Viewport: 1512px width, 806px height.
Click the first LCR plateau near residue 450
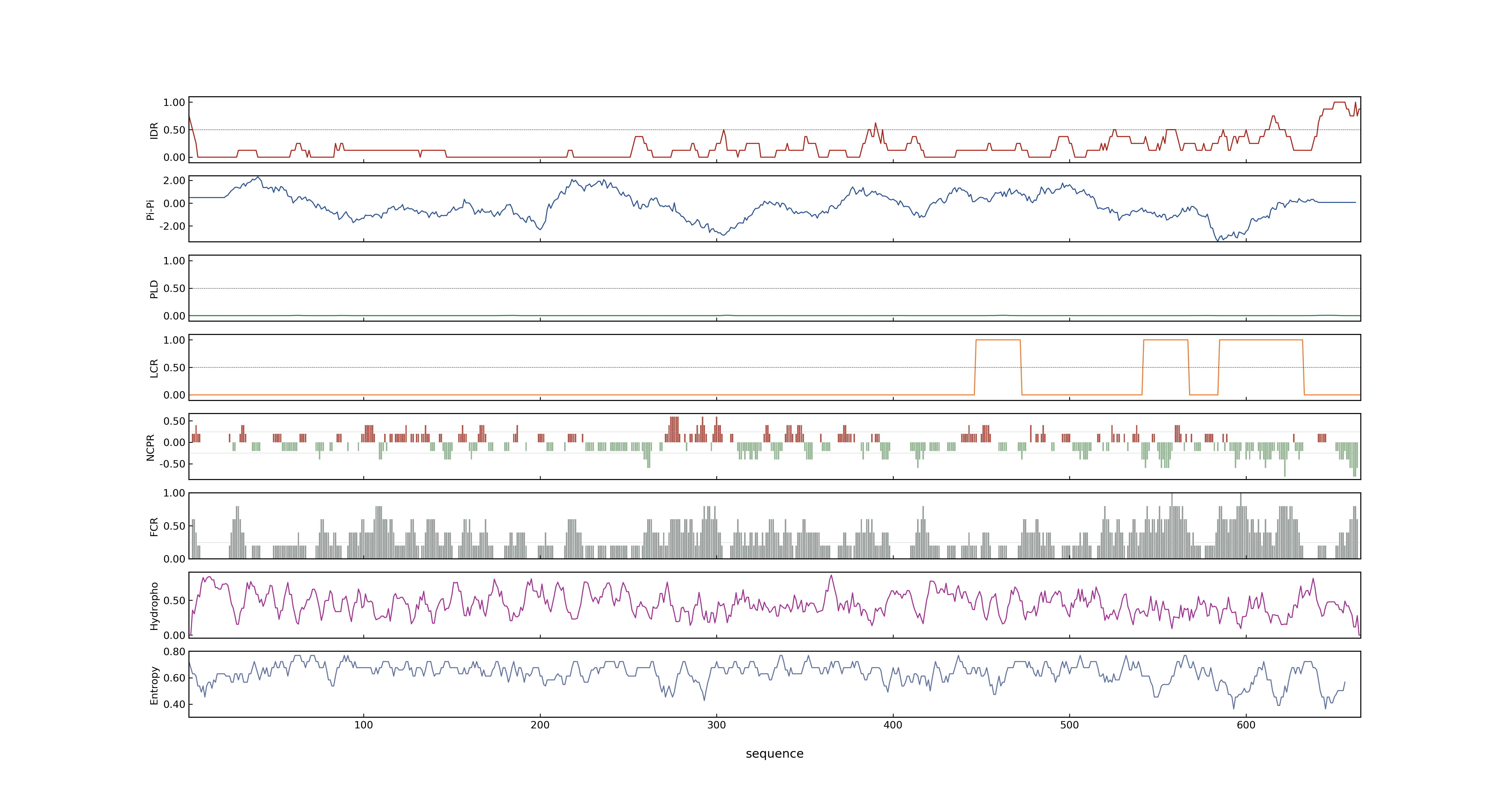tap(998, 340)
